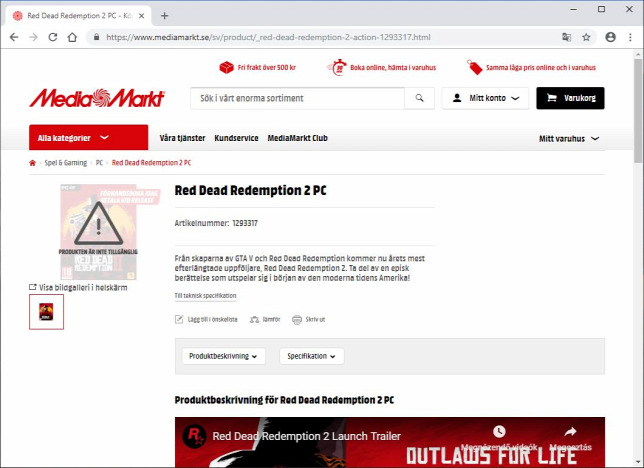The height and width of the screenshot is (468, 644).
Task: Open the Varukorg shopping cart
Action: pyautogui.click(x=570, y=98)
